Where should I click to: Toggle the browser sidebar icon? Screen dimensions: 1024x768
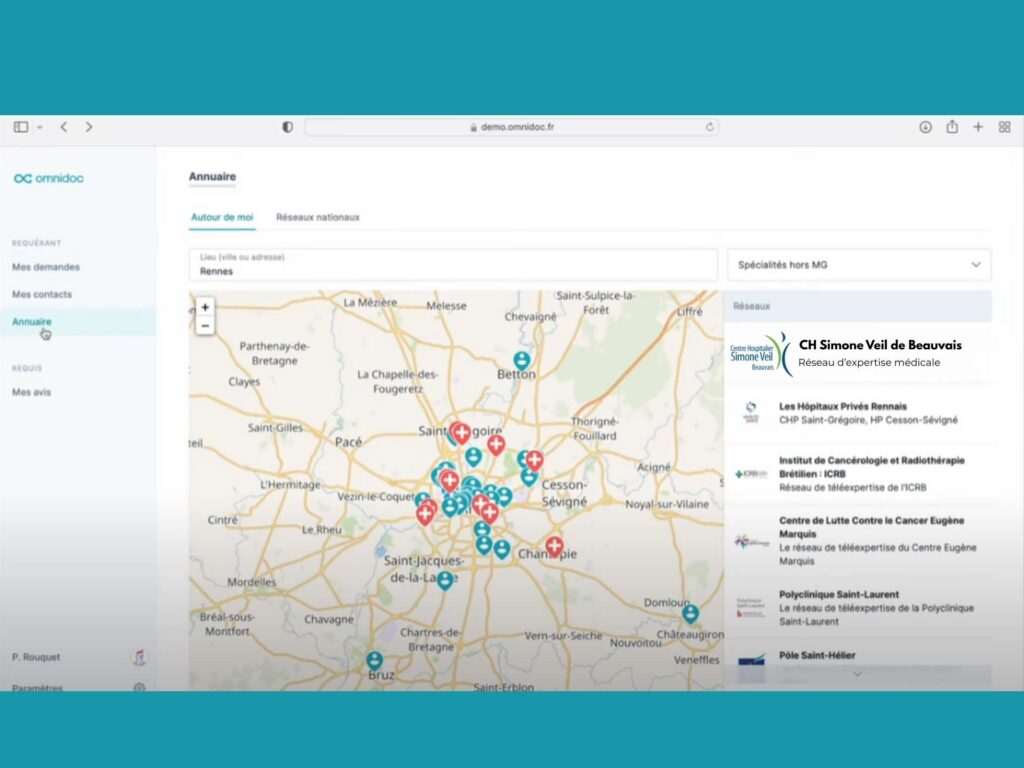21,127
